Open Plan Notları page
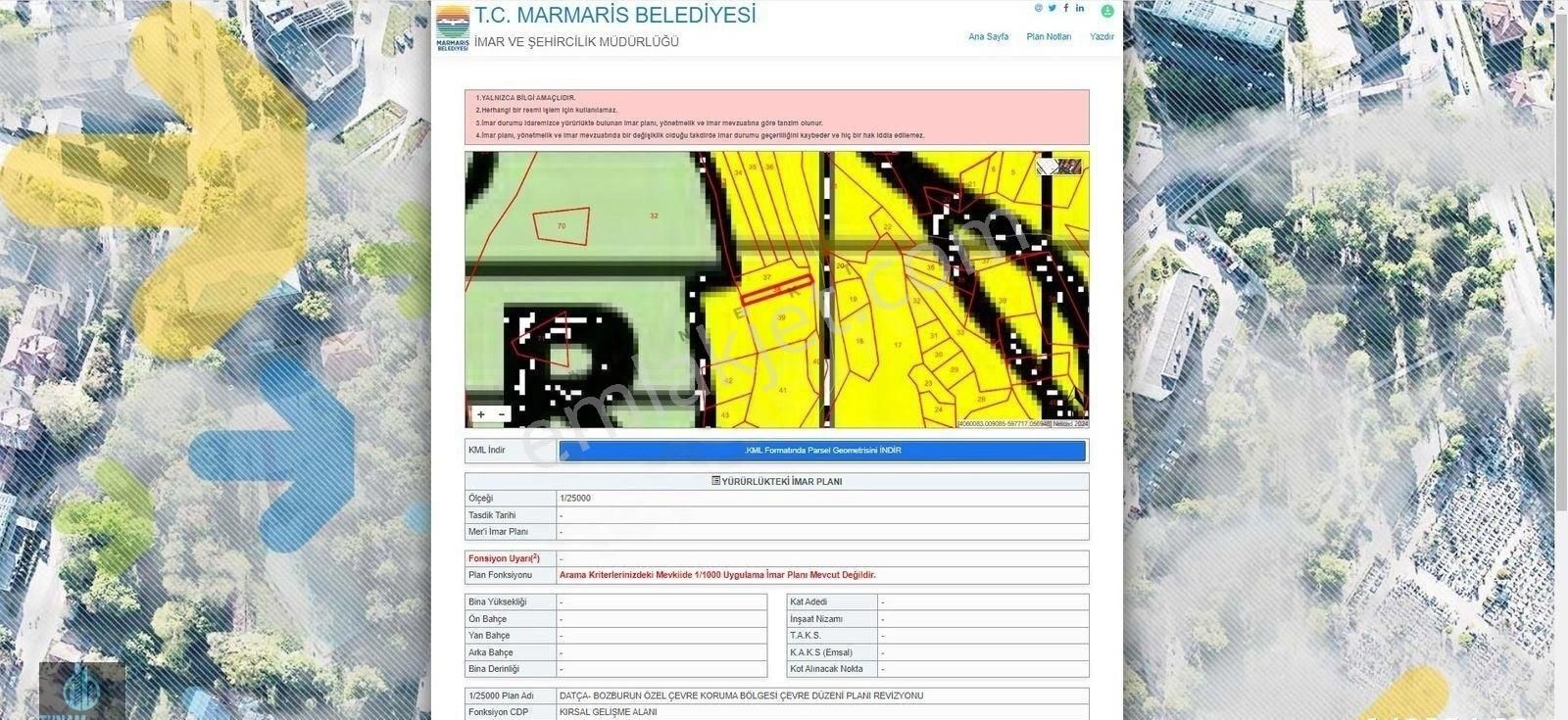This screenshot has height=720, width=1568. [x=1049, y=36]
